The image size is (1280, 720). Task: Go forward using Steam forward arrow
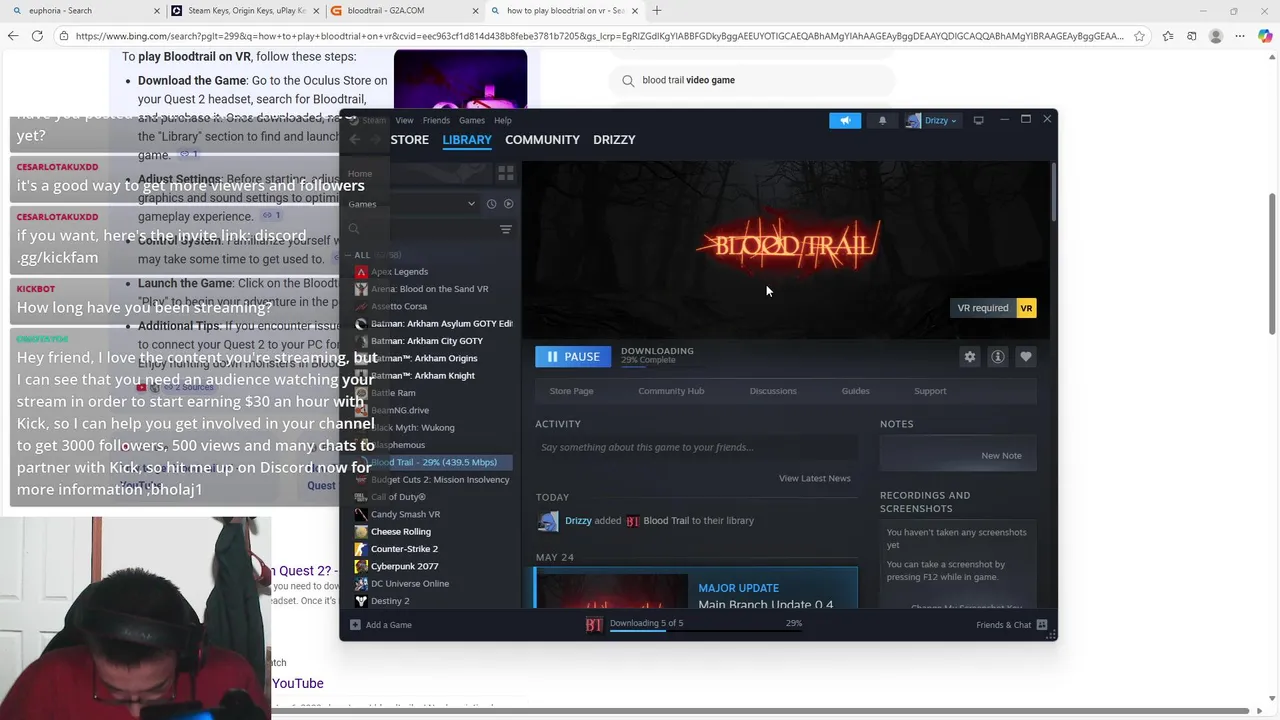pos(376,140)
